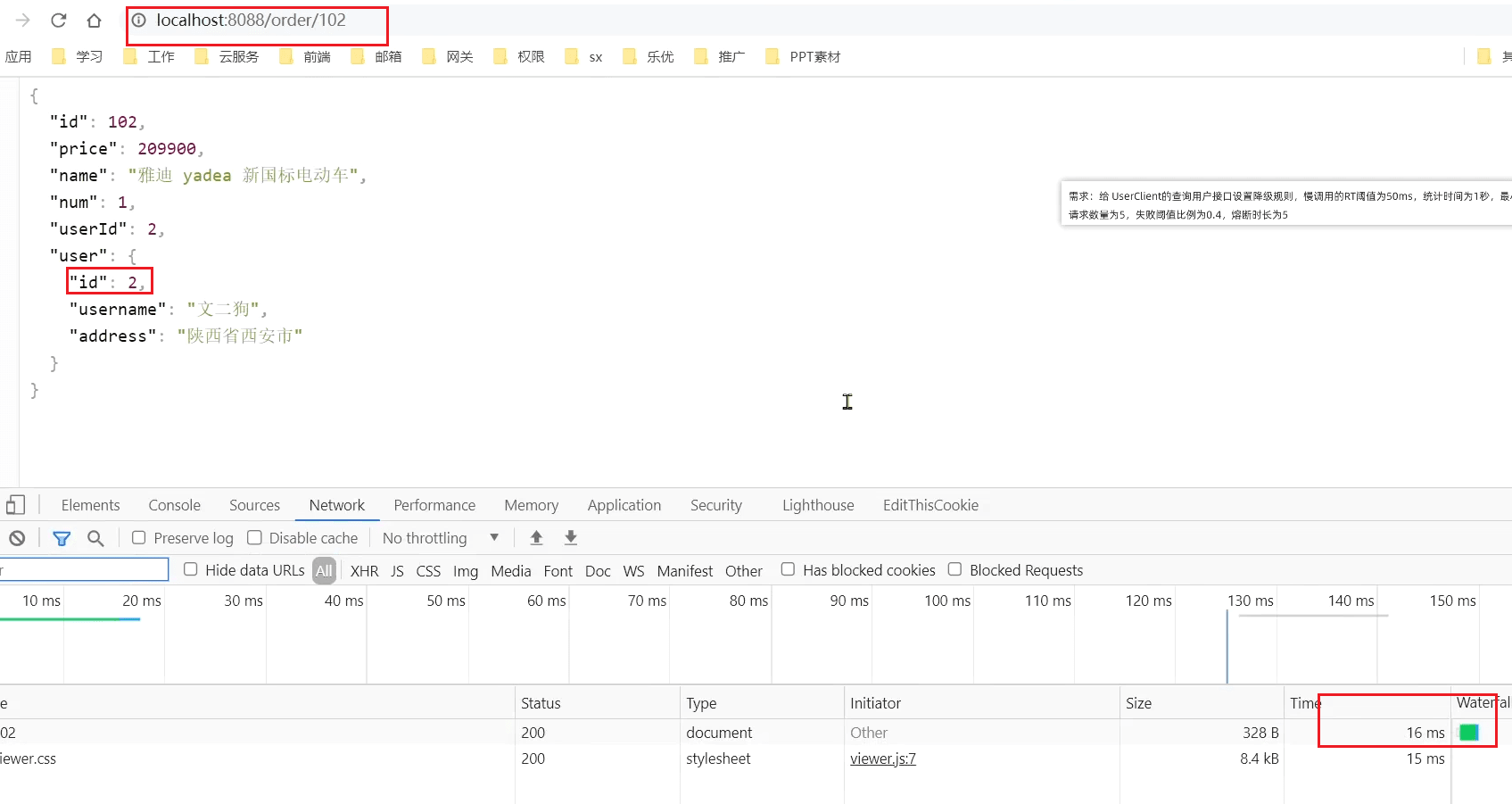Tick the Hide data URLs checkbox
The image size is (1512, 804).
pyautogui.click(x=191, y=569)
